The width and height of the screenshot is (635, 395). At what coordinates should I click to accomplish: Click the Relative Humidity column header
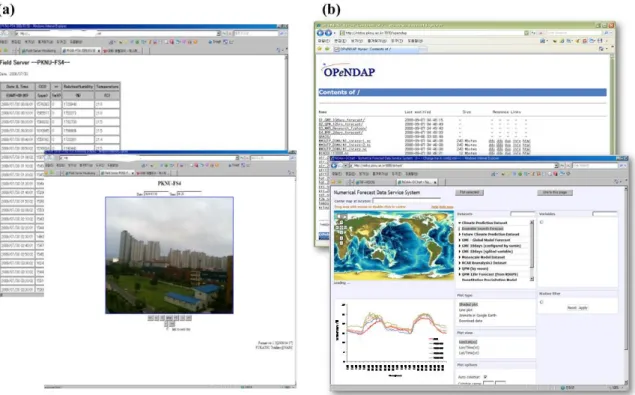click(x=78, y=87)
